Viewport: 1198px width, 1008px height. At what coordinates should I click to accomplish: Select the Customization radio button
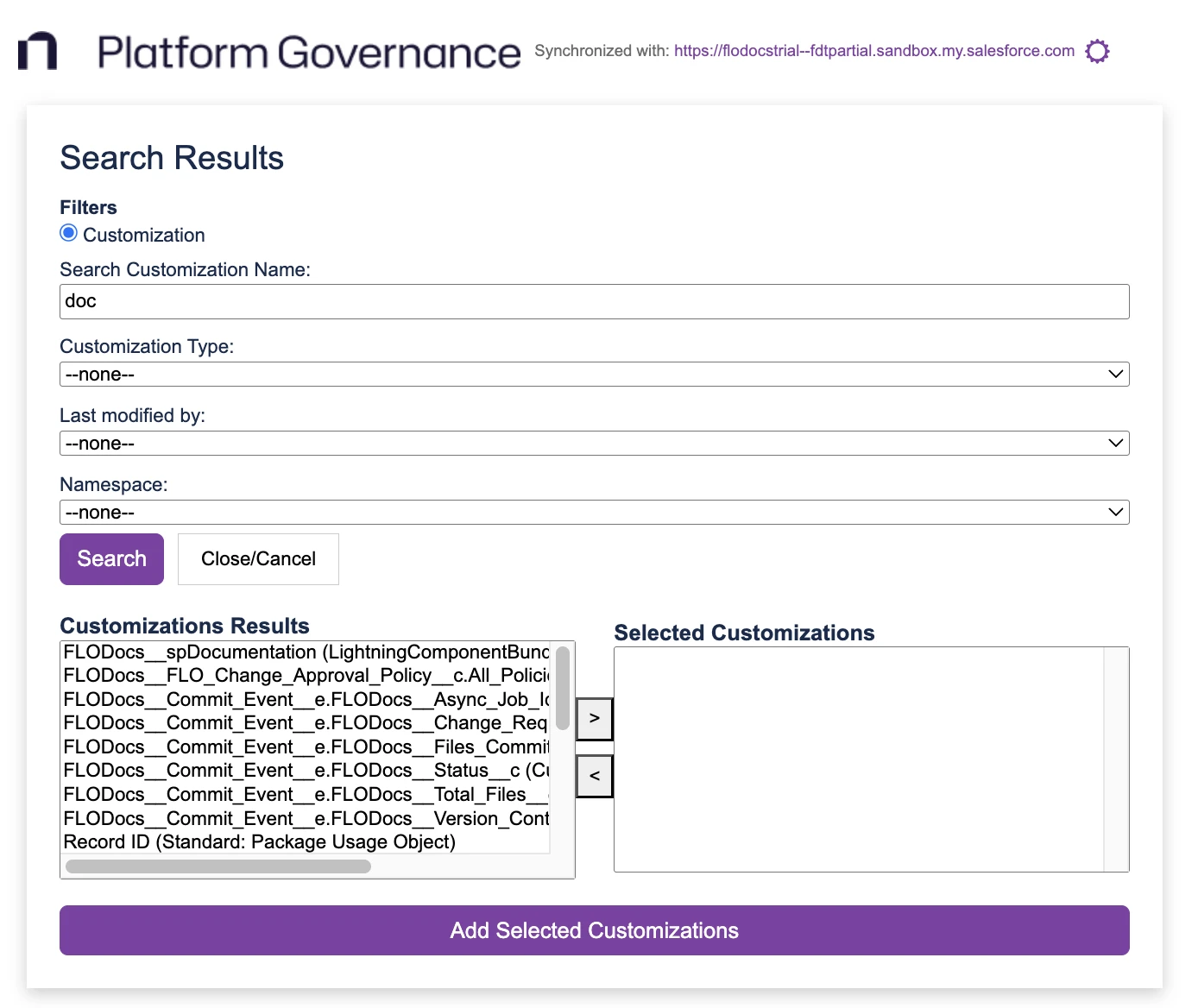69,234
